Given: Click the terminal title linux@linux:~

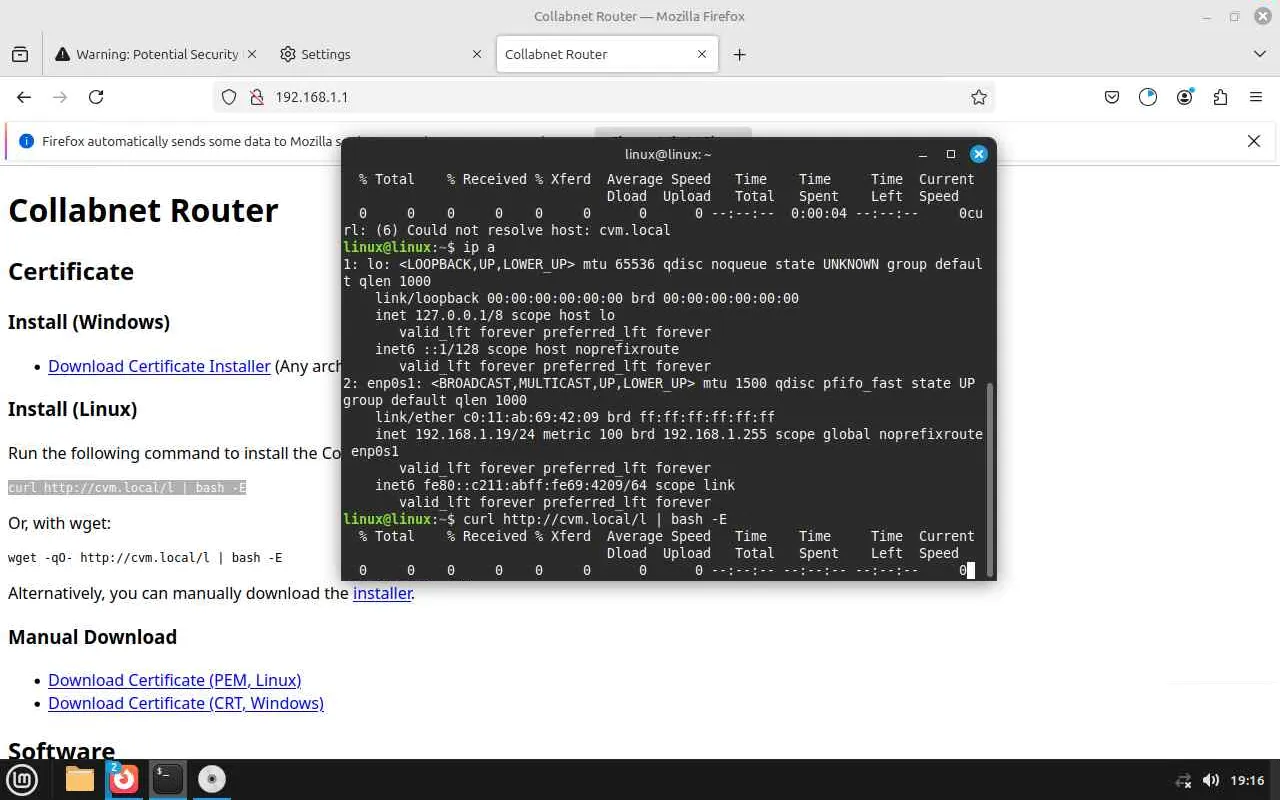Looking at the screenshot, I should click(x=668, y=154).
